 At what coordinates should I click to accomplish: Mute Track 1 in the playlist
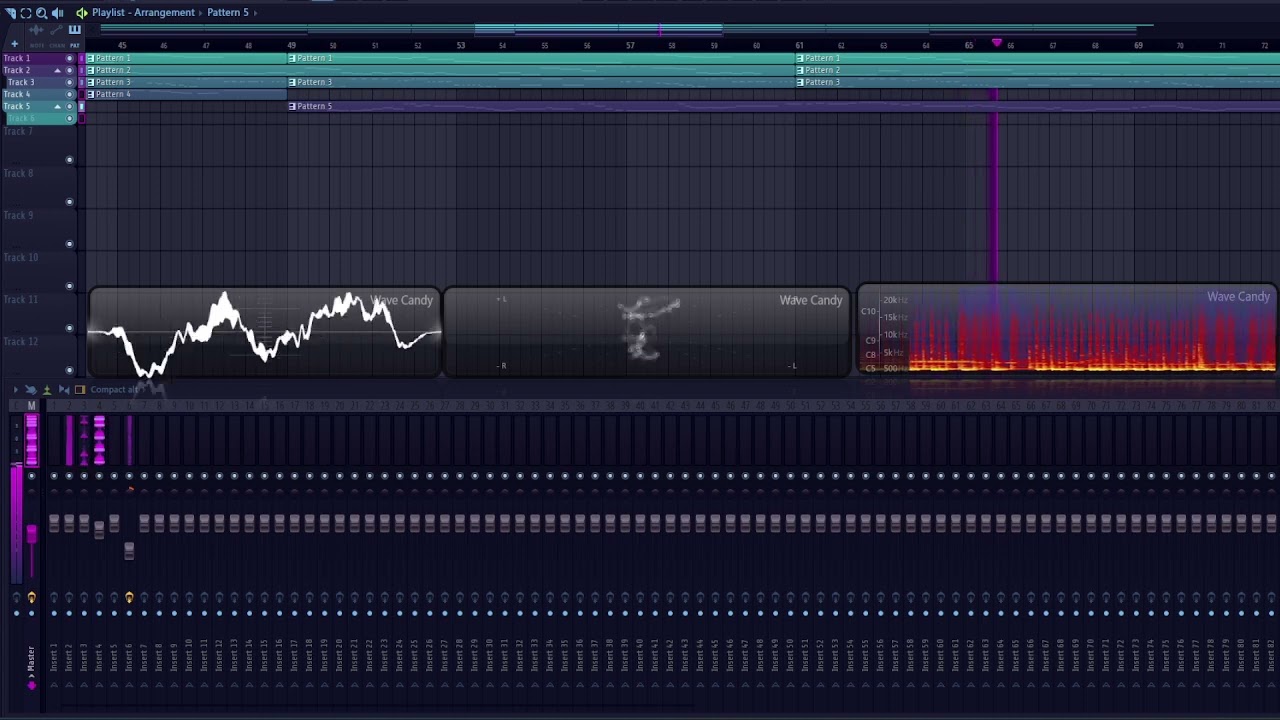click(69, 58)
